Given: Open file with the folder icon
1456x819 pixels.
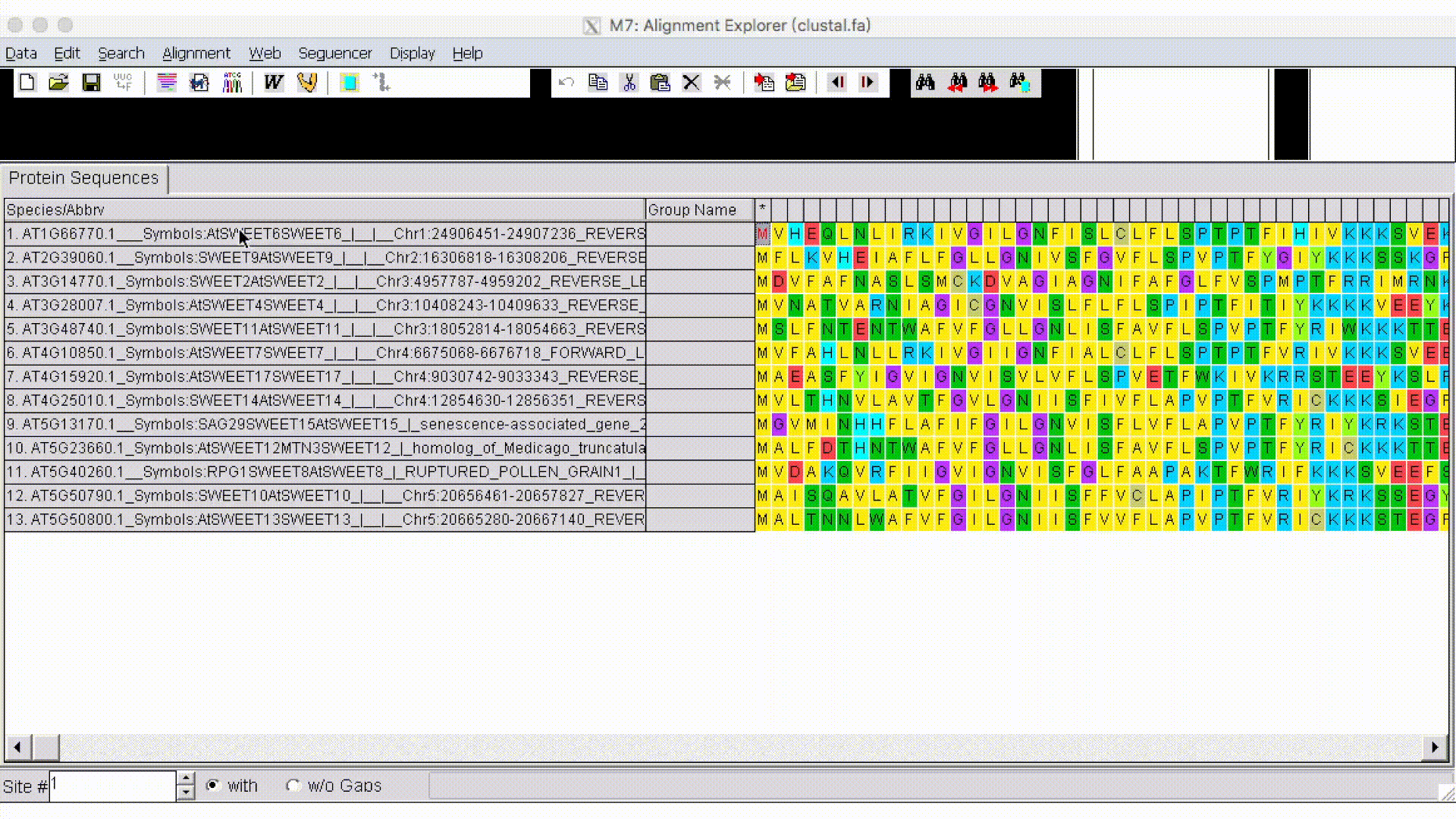Looking at the screenshot, I should tap(58, 82).
